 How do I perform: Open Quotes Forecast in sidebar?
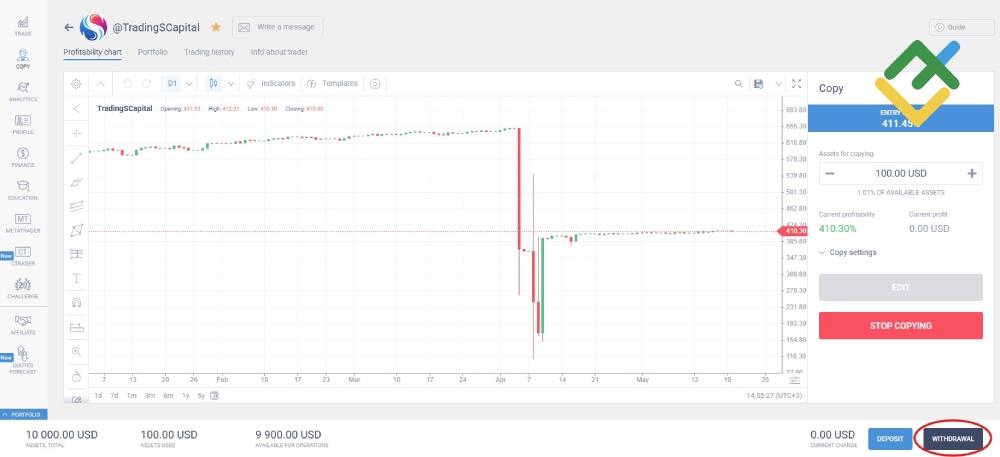(x=23, y=360)
